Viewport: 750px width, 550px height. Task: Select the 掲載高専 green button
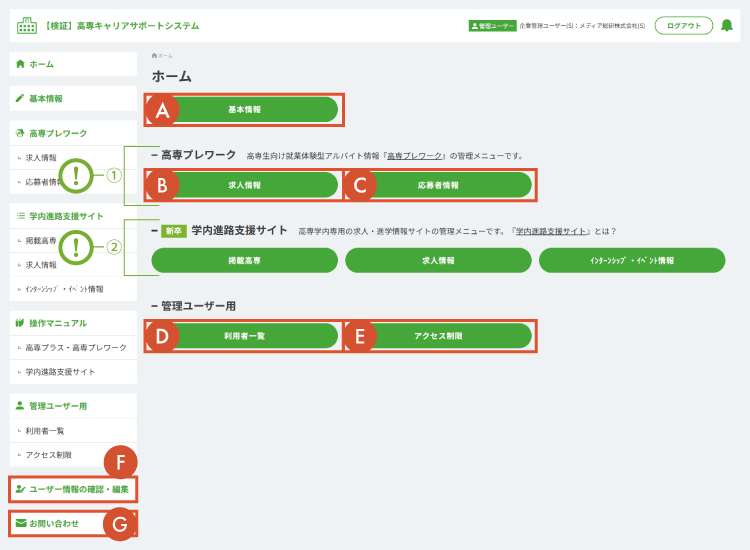click(x=245, y=260)
